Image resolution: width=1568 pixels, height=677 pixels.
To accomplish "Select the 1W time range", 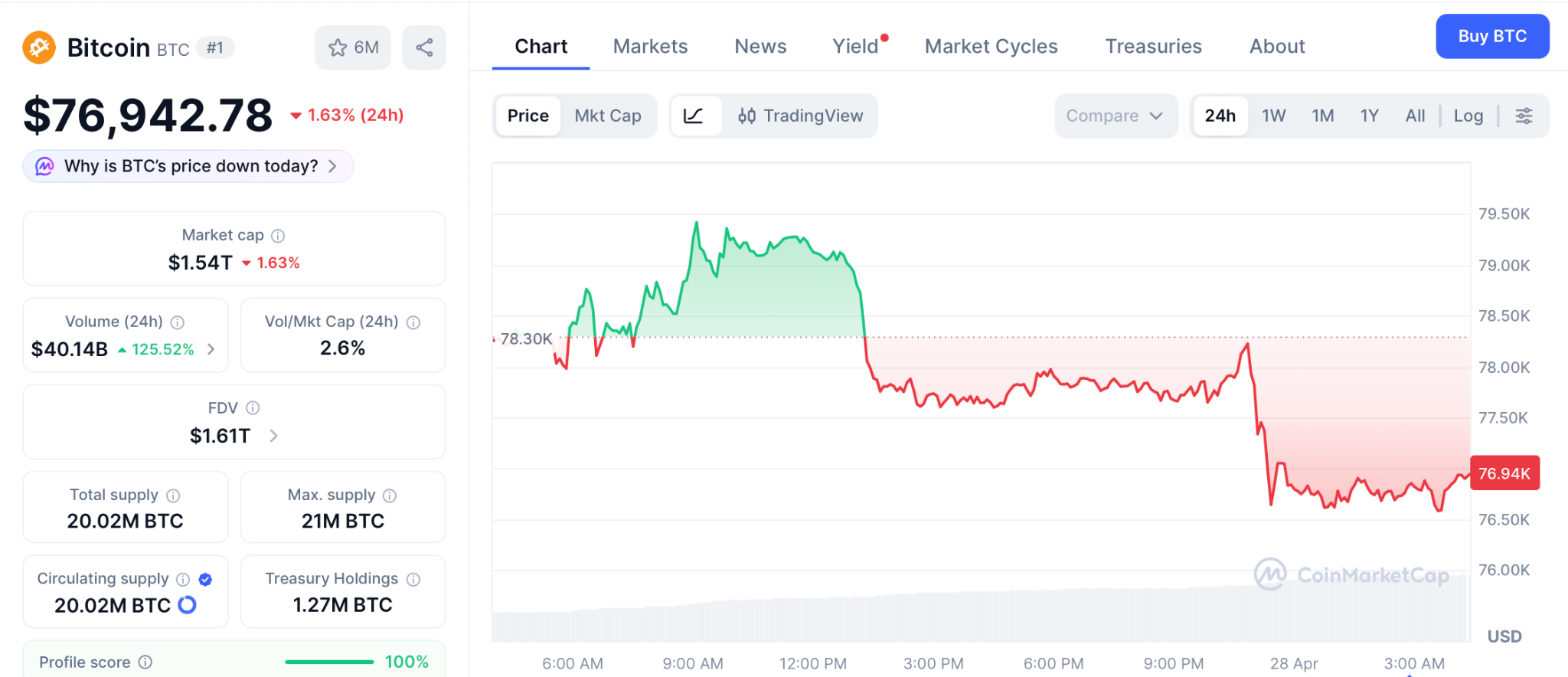I will click(x=1273, y=116).
